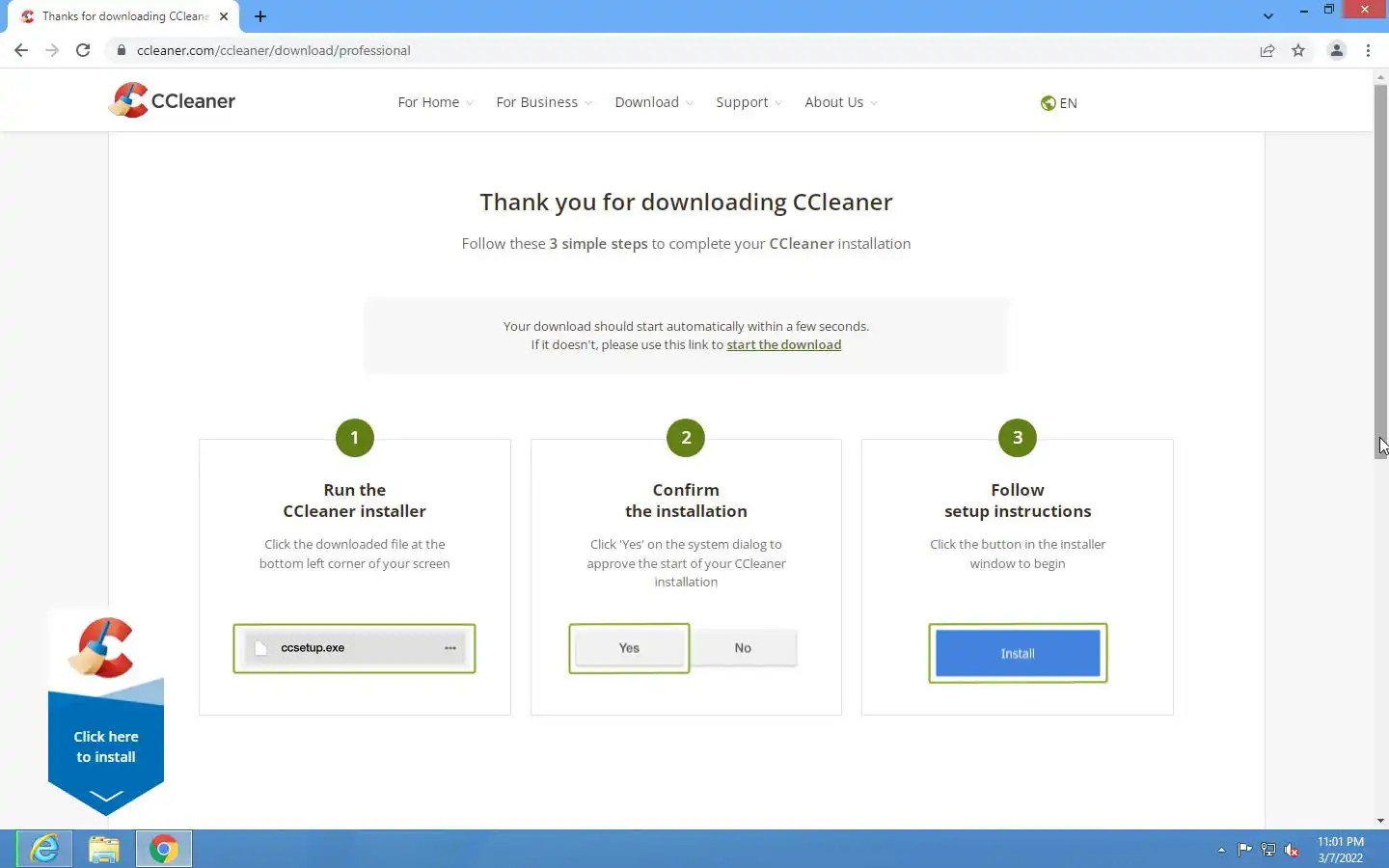This screenshot has height=868, width=1389.
Task: Expand the About Us chevron arrow
Action: point(873,103)
